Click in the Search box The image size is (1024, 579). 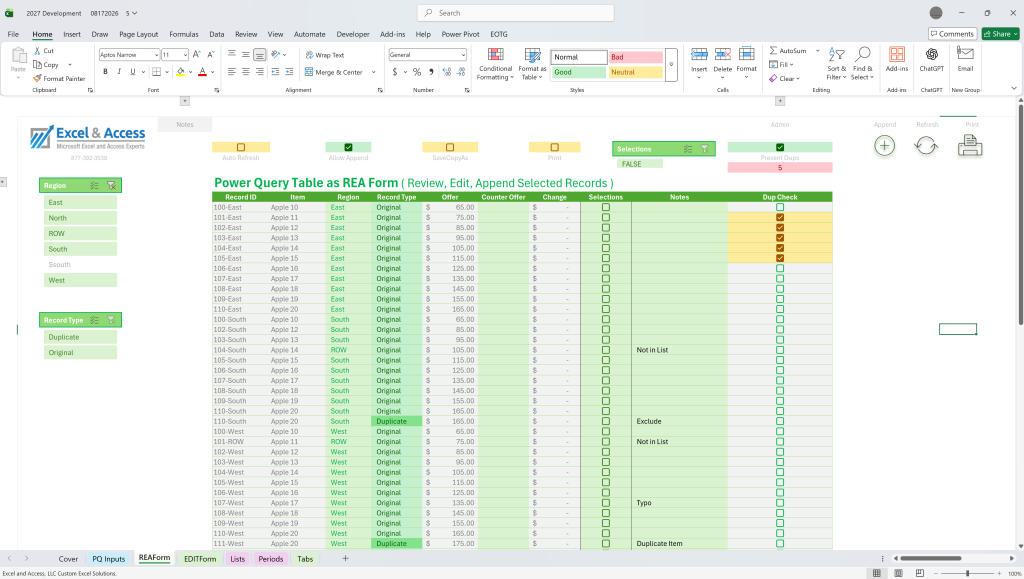pyautogui.click(x=516, y=13)
